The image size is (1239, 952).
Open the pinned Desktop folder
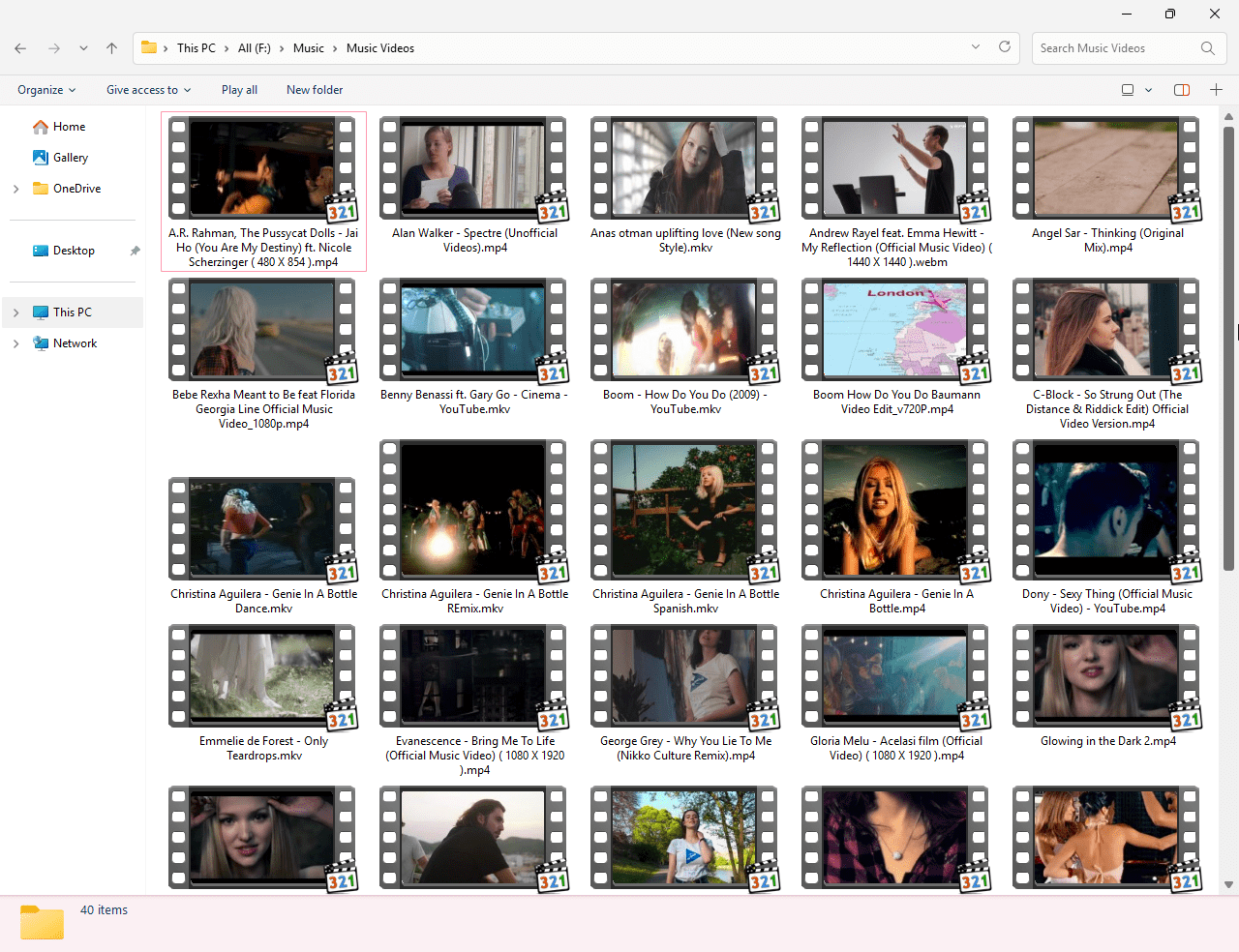[74, 251]
